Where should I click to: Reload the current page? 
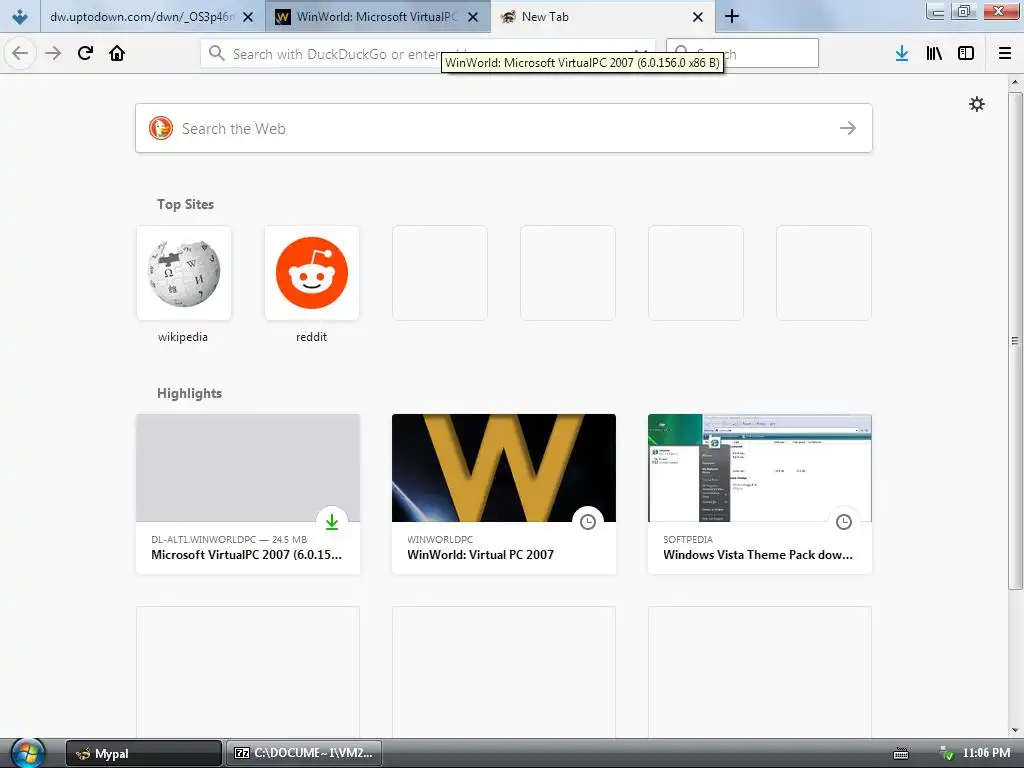click(x=85, y=53)
